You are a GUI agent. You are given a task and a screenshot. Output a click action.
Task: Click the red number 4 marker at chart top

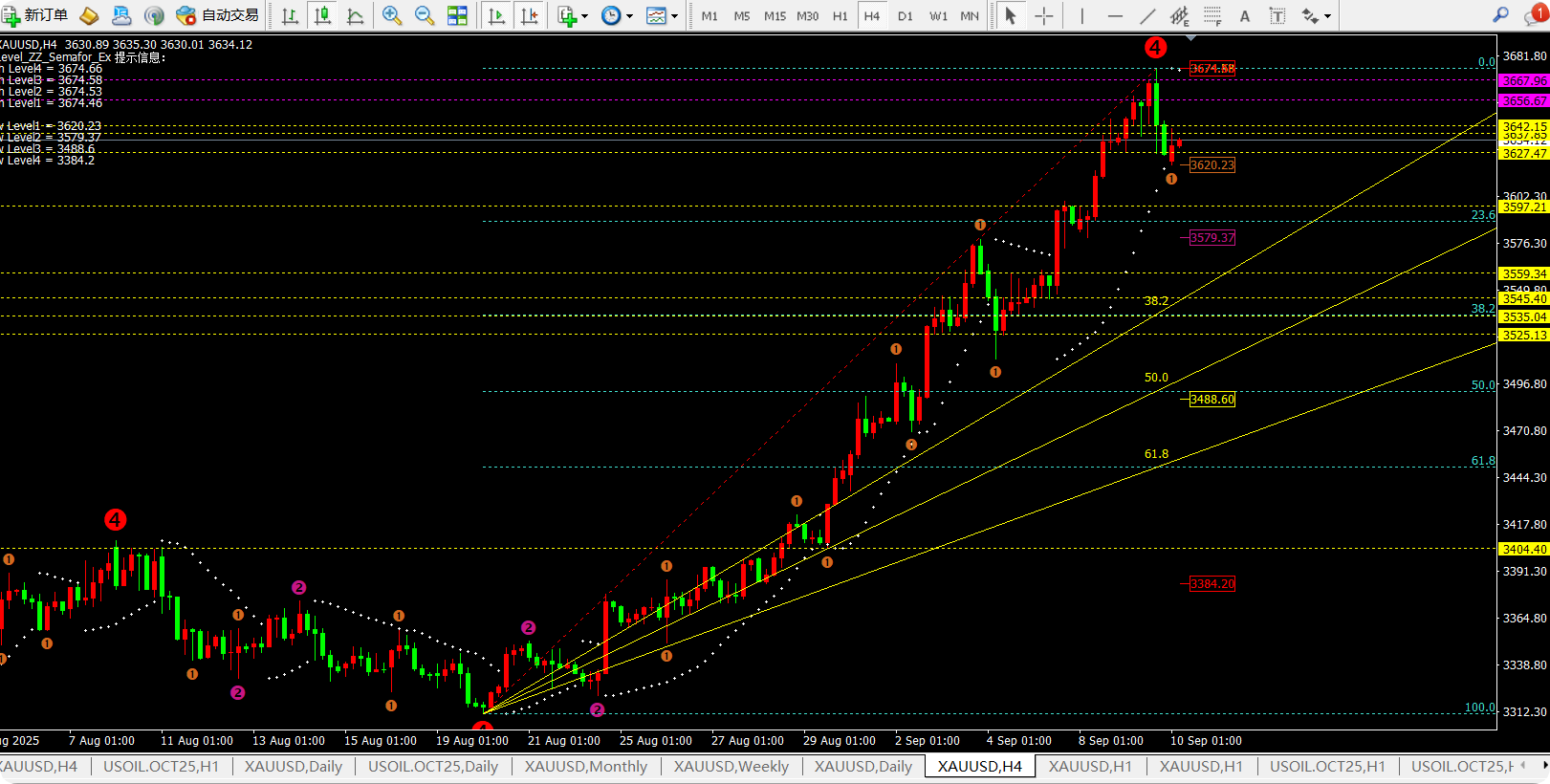[x=1155, y=47]
